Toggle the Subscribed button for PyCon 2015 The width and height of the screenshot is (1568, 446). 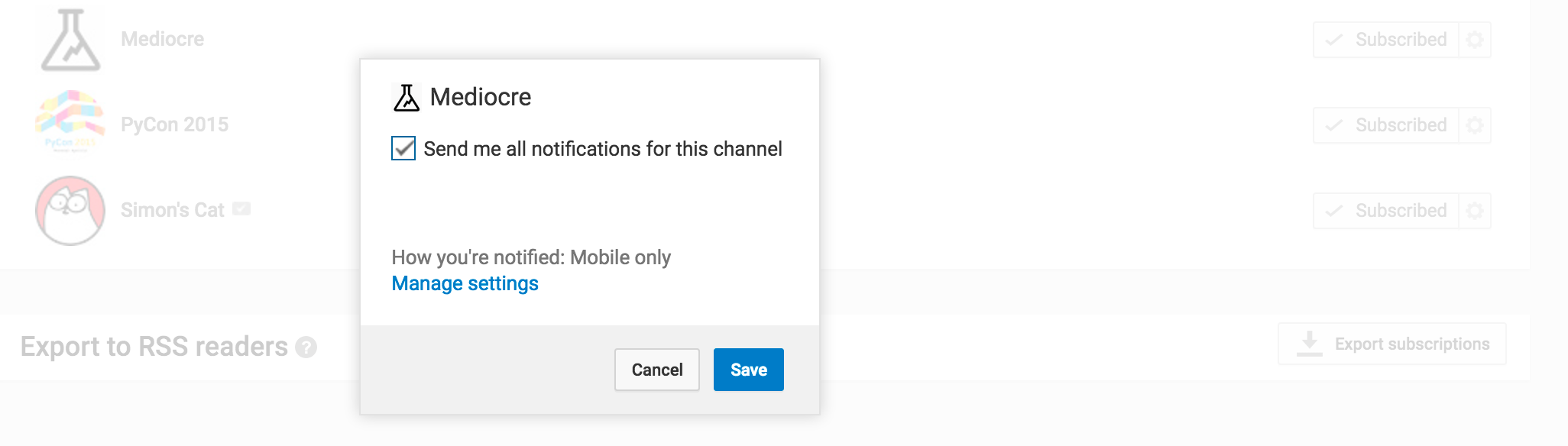1386,125
